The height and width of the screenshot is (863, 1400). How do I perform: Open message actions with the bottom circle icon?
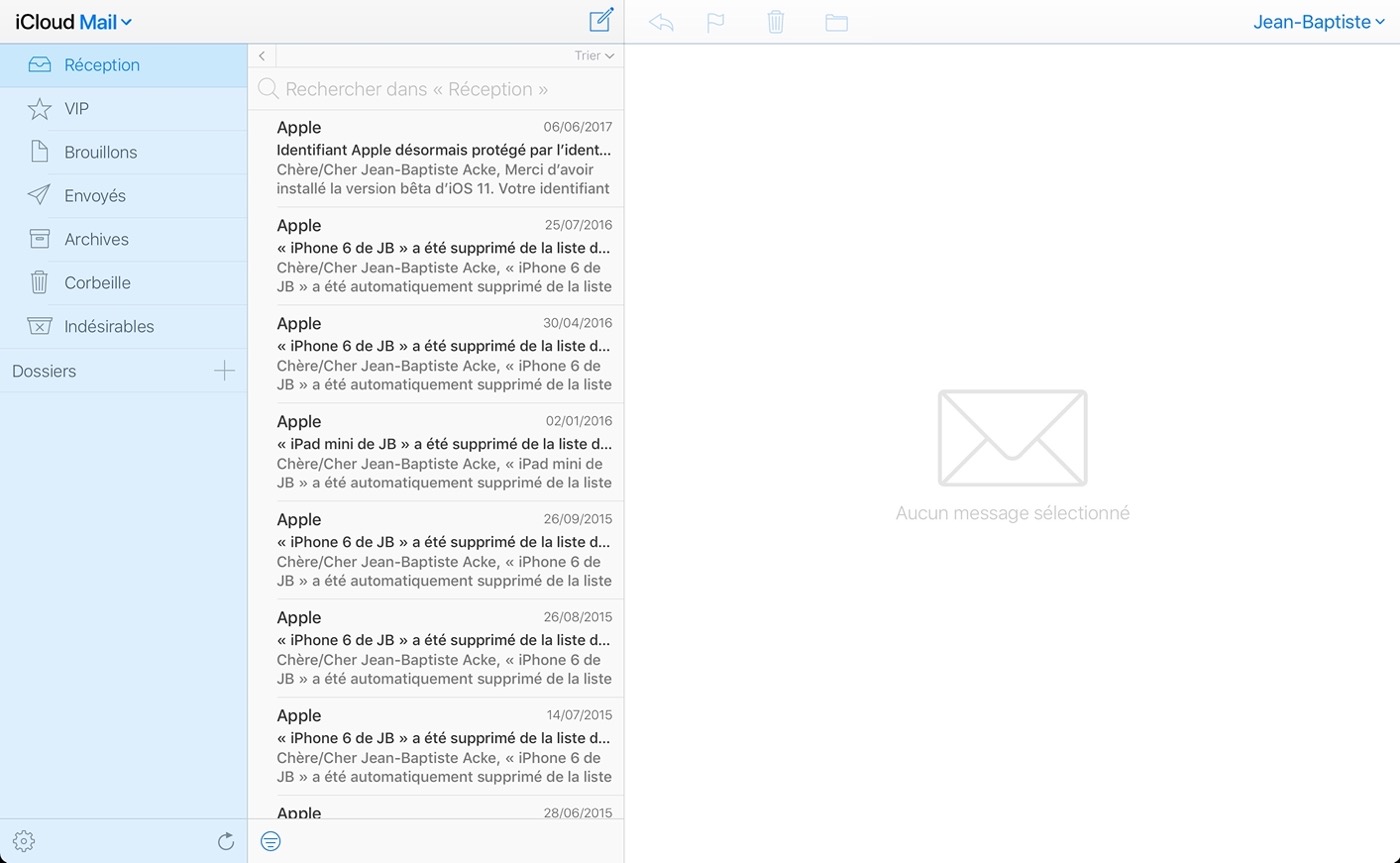(x=270, y=841)
